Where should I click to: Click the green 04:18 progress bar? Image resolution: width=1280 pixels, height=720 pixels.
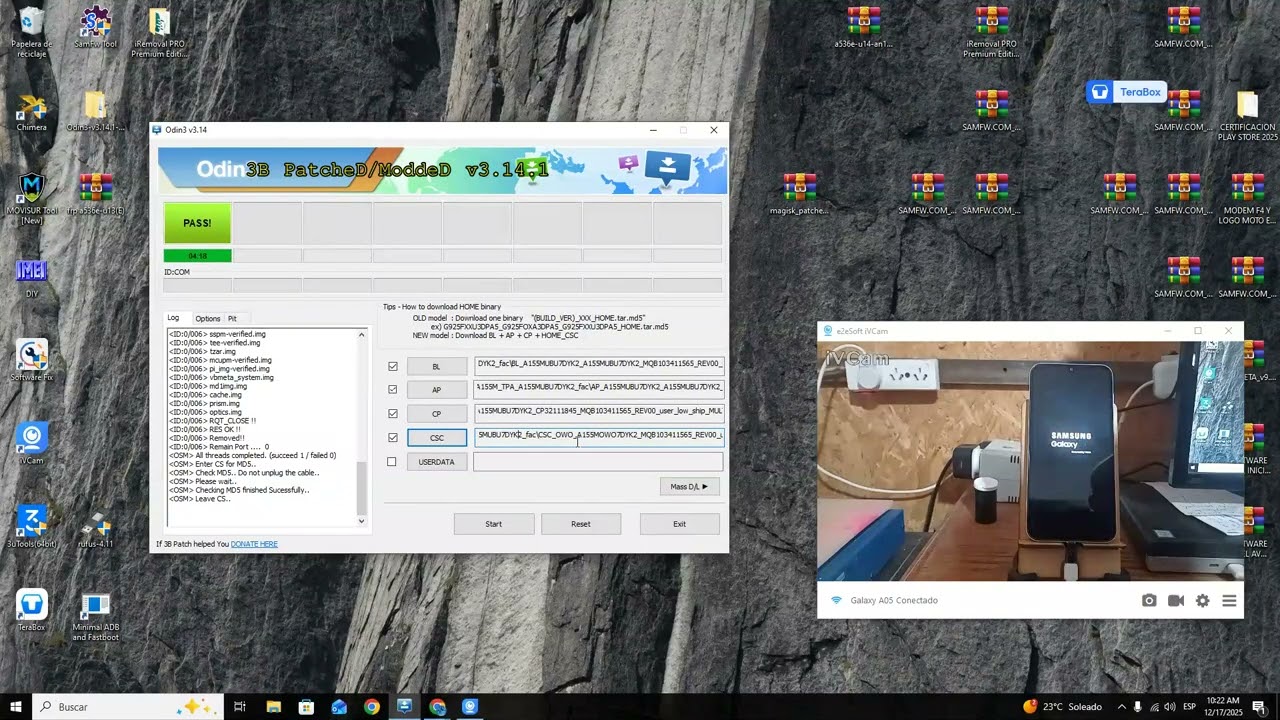pyautogui.click(x=197, y=256)
